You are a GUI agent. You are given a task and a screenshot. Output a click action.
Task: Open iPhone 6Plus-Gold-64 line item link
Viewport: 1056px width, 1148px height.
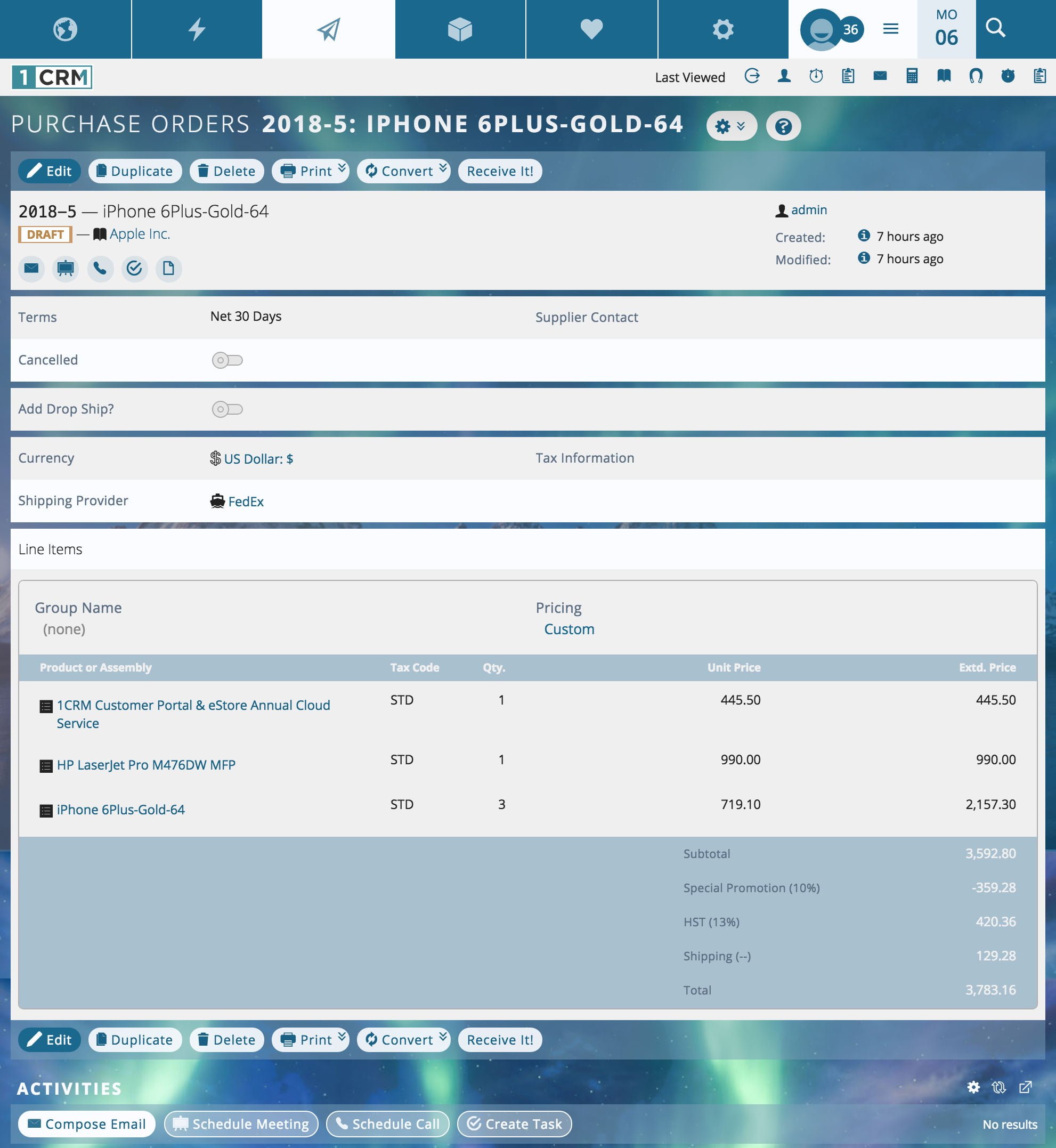click(x=120, y=810)
